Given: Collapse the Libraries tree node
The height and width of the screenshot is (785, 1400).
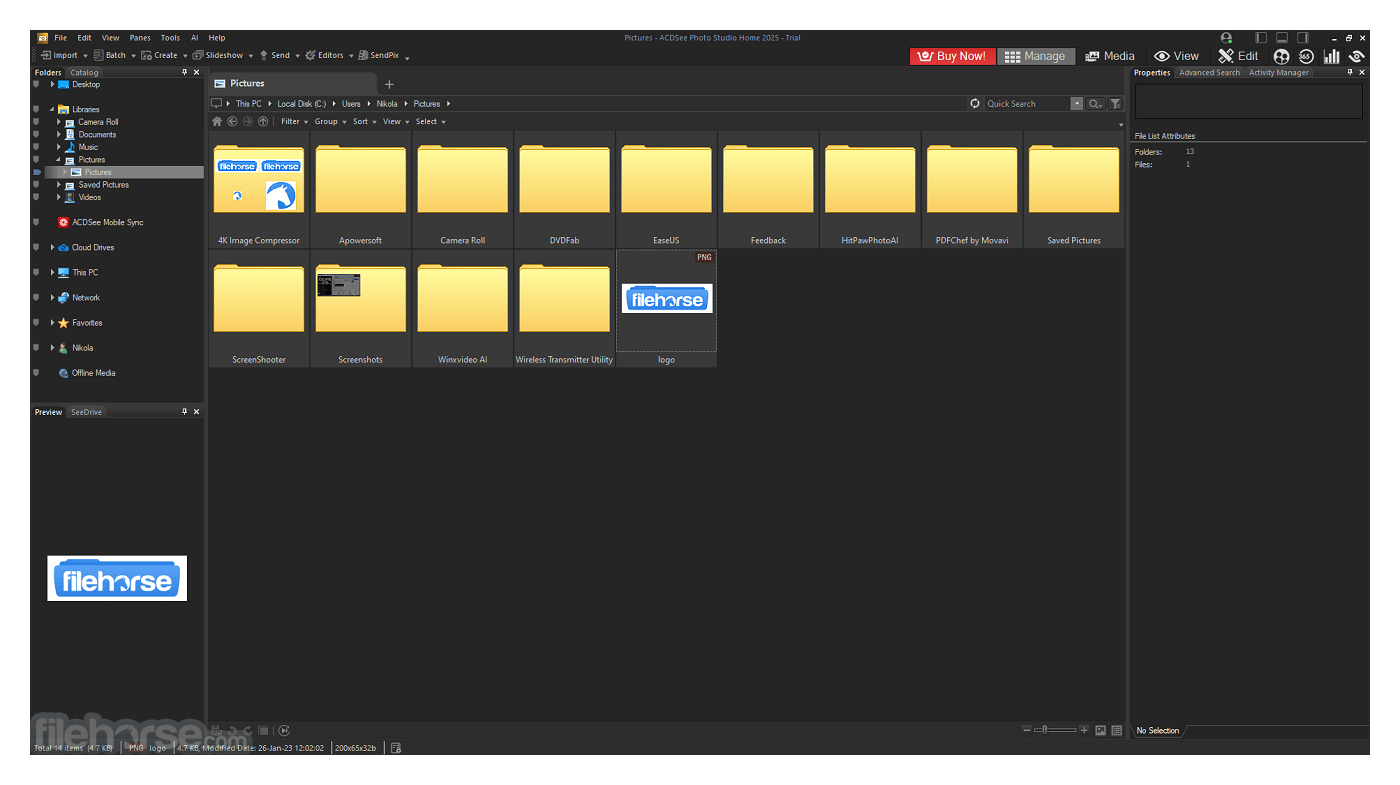Looking at the screenshot, I should [x=51, y=110].
